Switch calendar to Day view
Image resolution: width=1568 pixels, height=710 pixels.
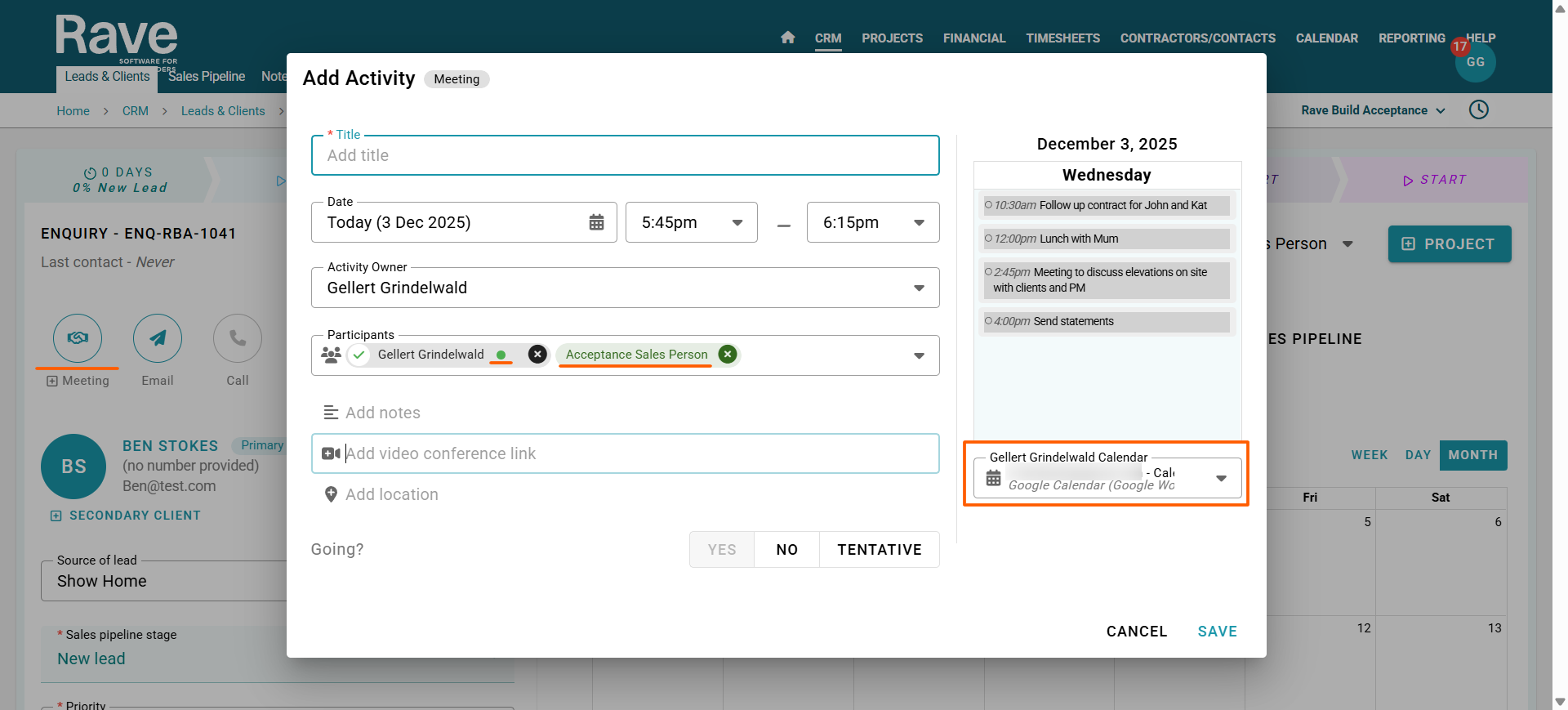tap(1418, 455)
